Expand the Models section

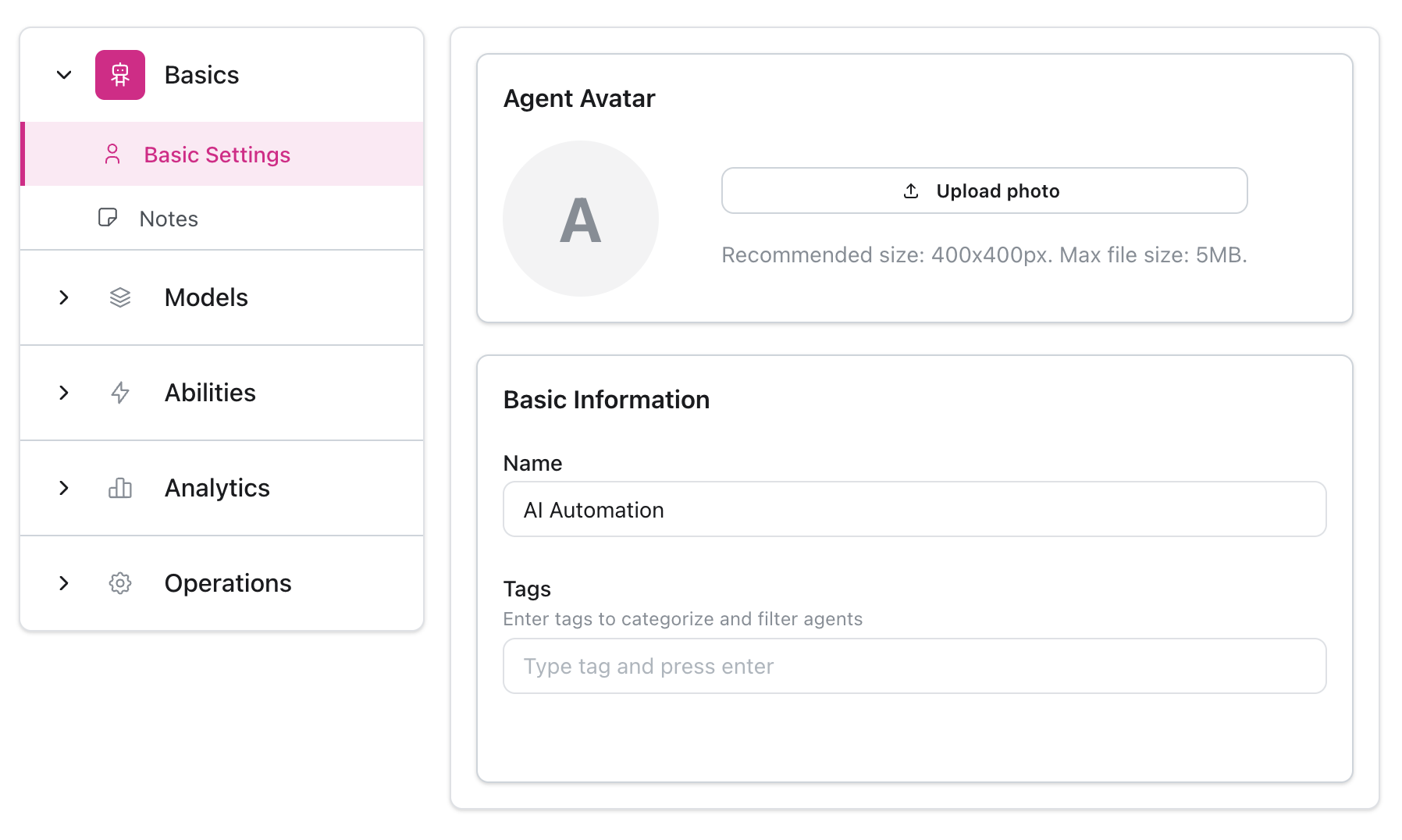(63, 297)
